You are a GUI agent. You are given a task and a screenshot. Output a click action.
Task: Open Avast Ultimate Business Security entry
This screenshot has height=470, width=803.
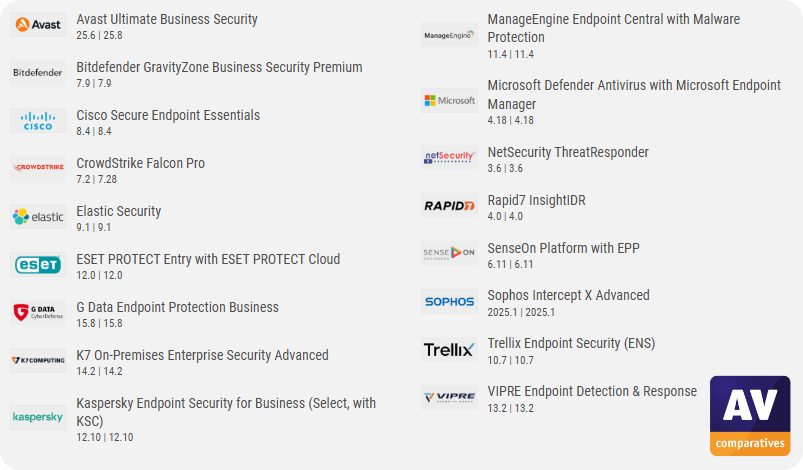coord(167,19)
